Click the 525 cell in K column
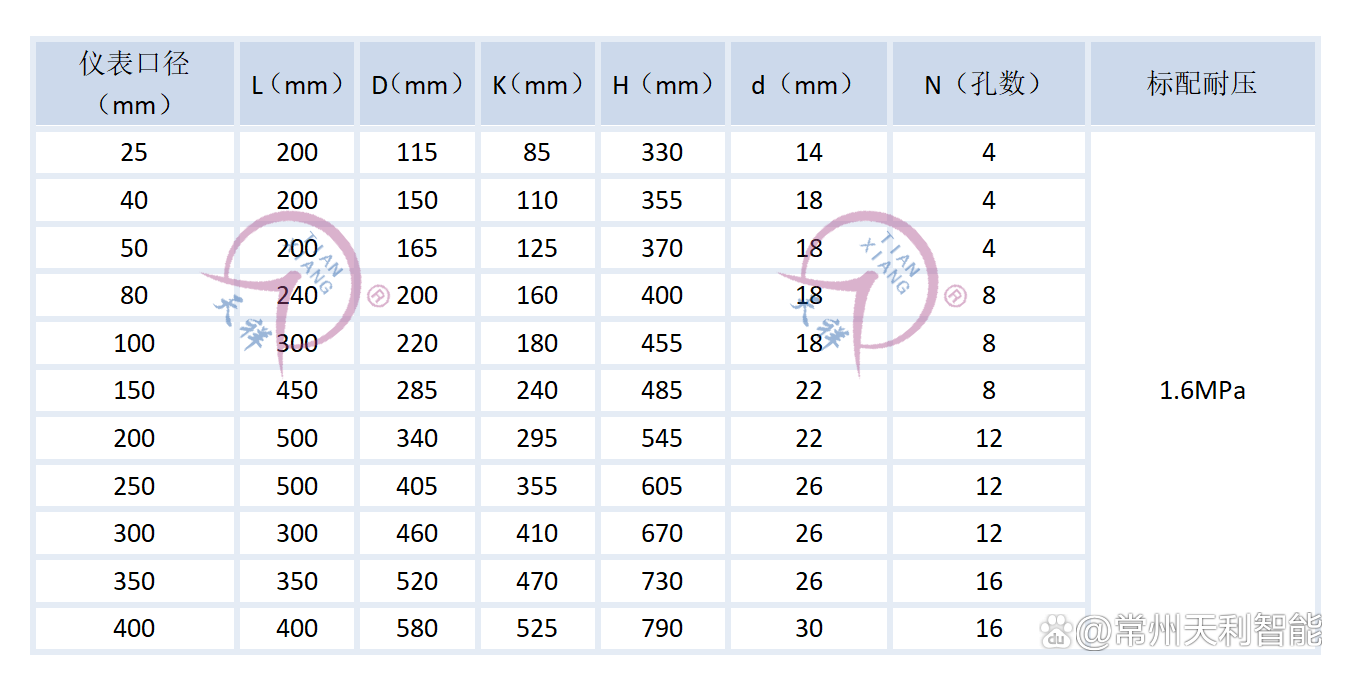This screenshot has height=678, width=1349. (x=537, y=629)
